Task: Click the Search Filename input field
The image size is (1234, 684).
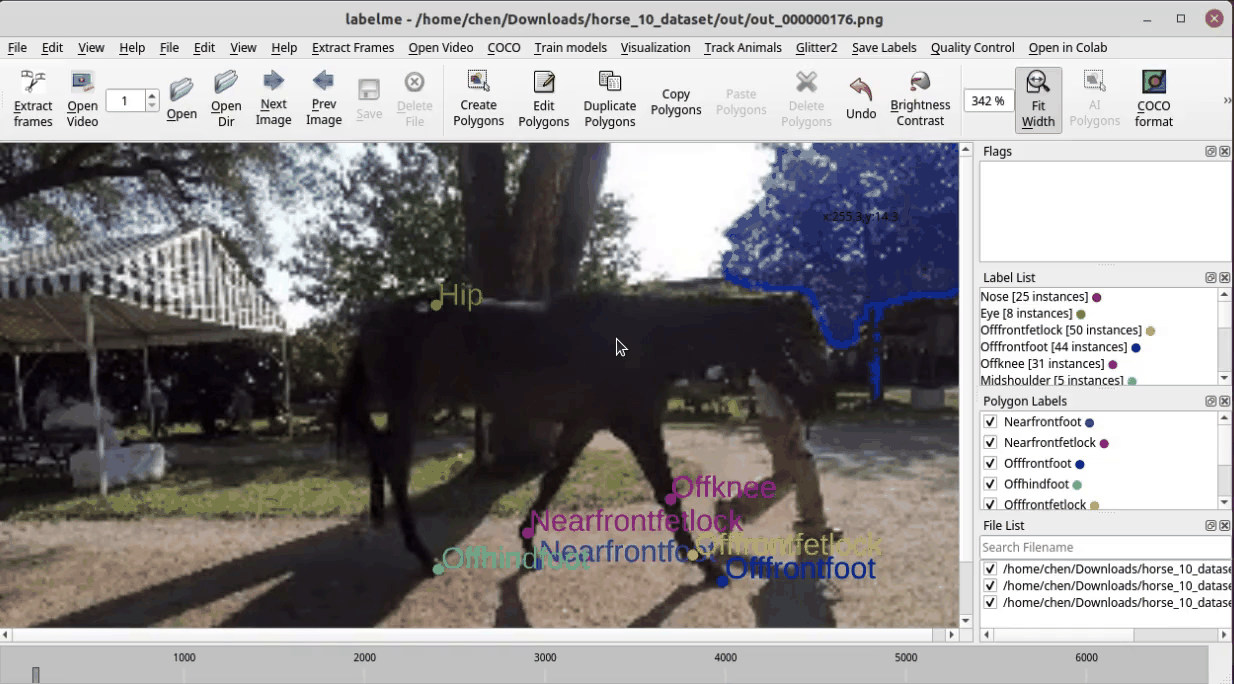Action: pos(1105,547)
